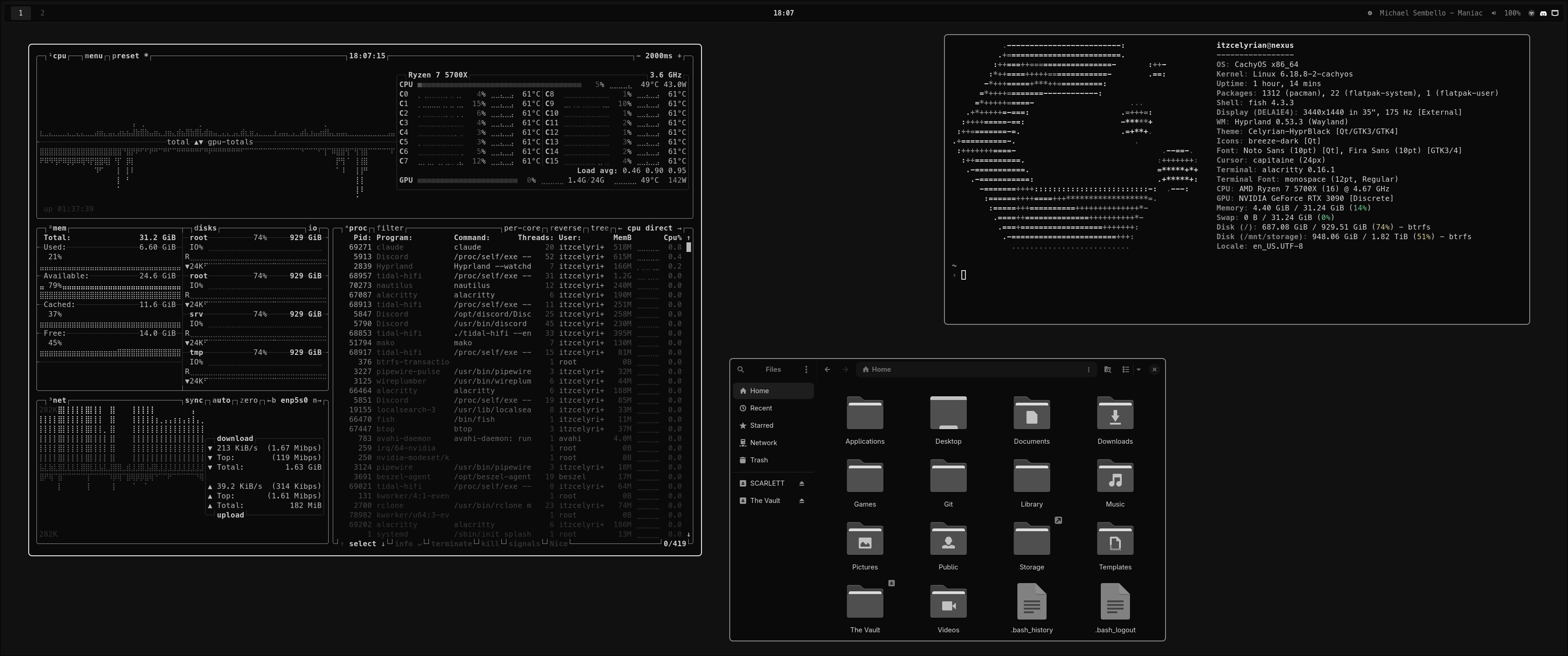Open the path bar options menu

point(1088,369)
